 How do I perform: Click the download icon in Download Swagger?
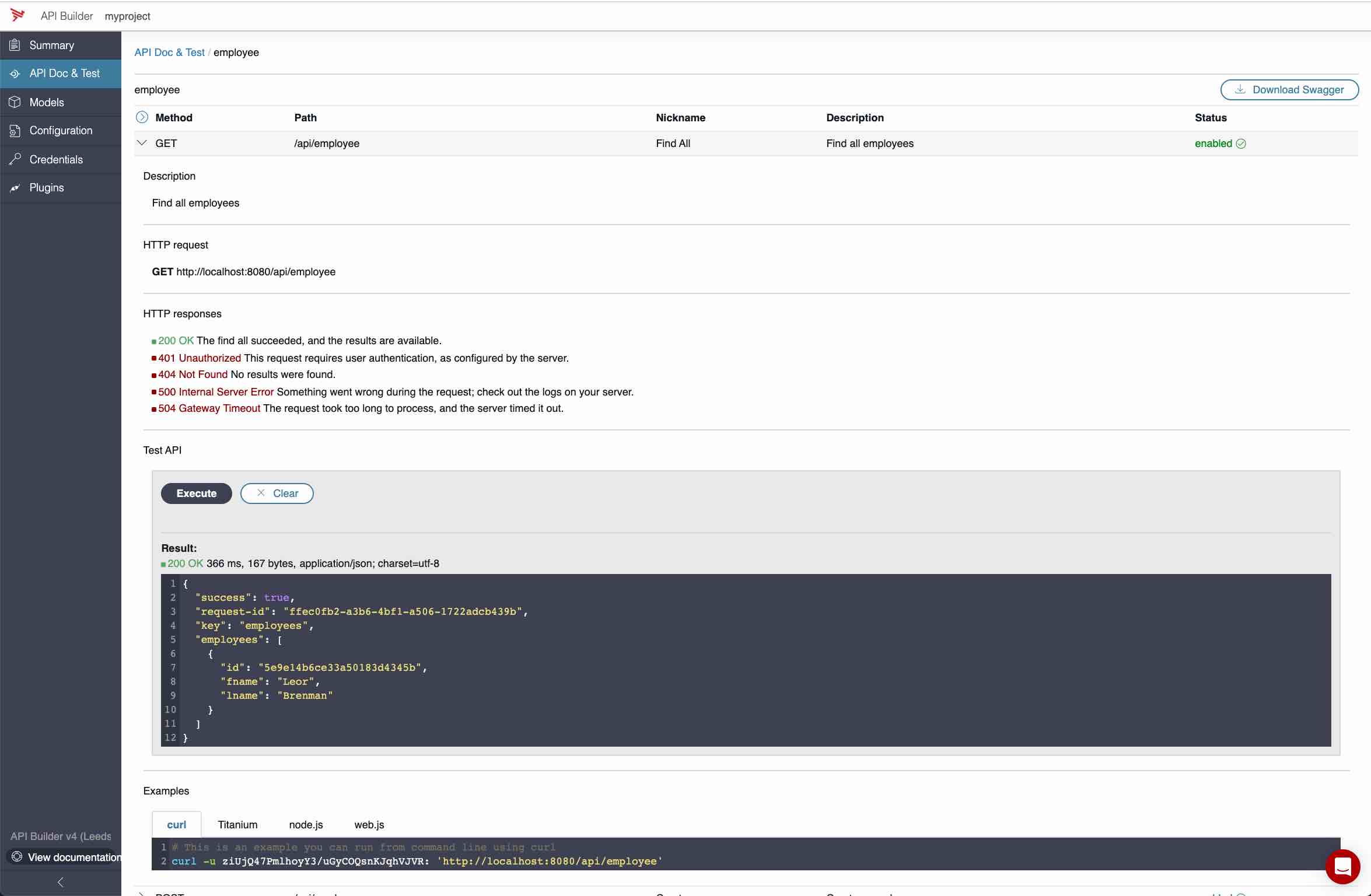pyautogui.click(x=1240, y=89)
